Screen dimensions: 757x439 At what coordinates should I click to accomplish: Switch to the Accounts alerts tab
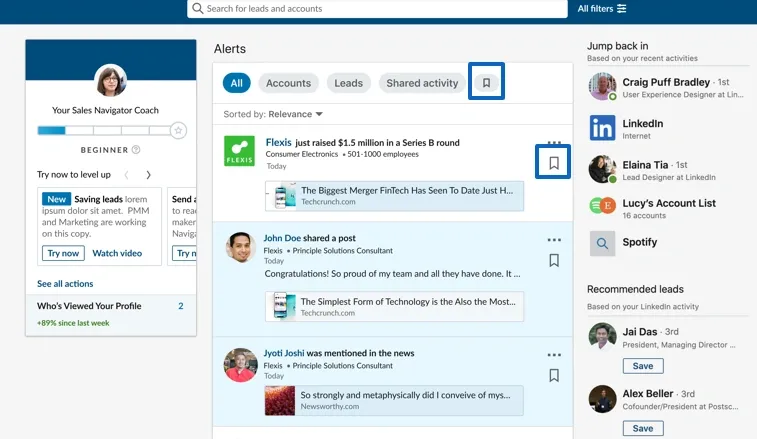pos(288,83)
